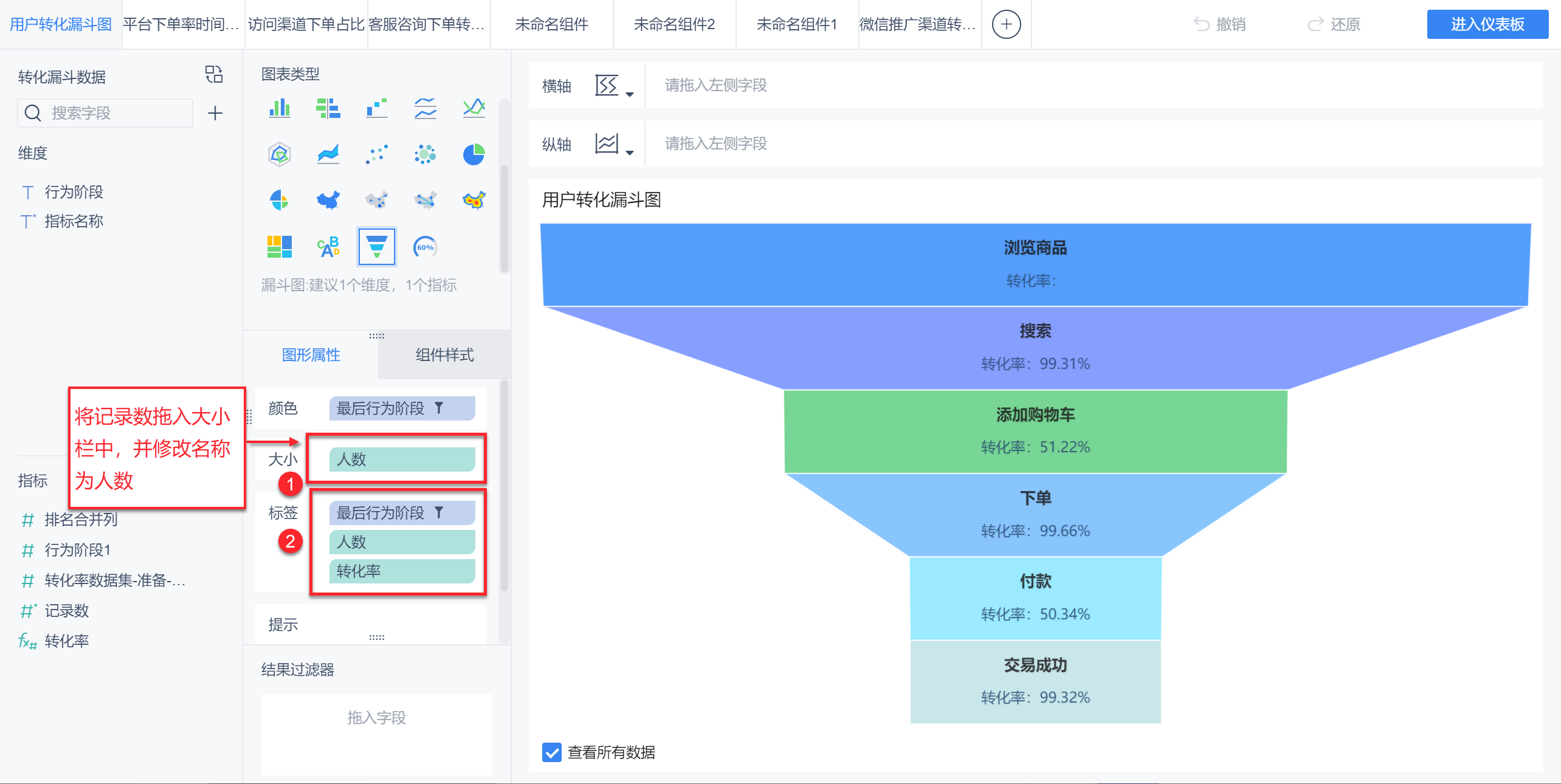
Task: Click the 添加购物车 green funnel segment
Action: tap(1035, 431)
